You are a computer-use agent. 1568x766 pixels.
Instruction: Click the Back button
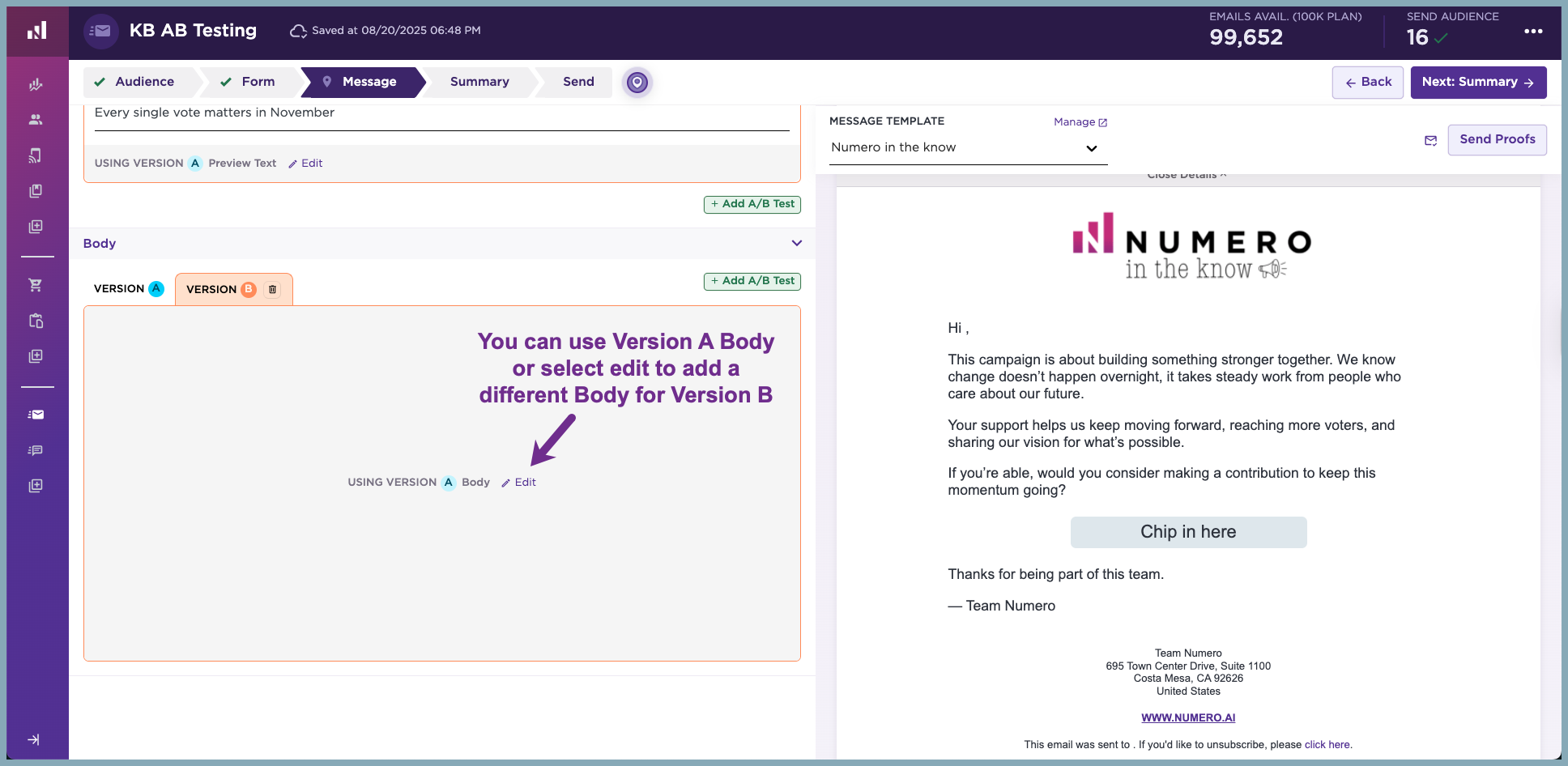point(1368,83)
